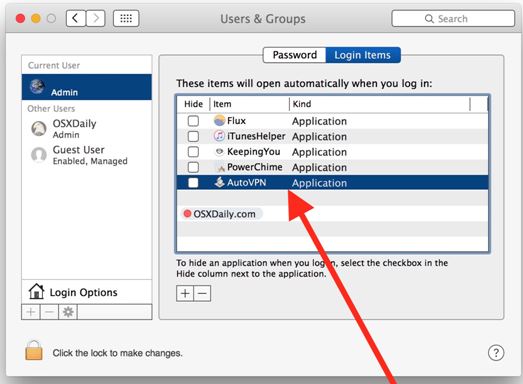Go forward with the right chevron button
Image resolution: width=523 pixels, height=384 pixels.
tap(96, 18)
